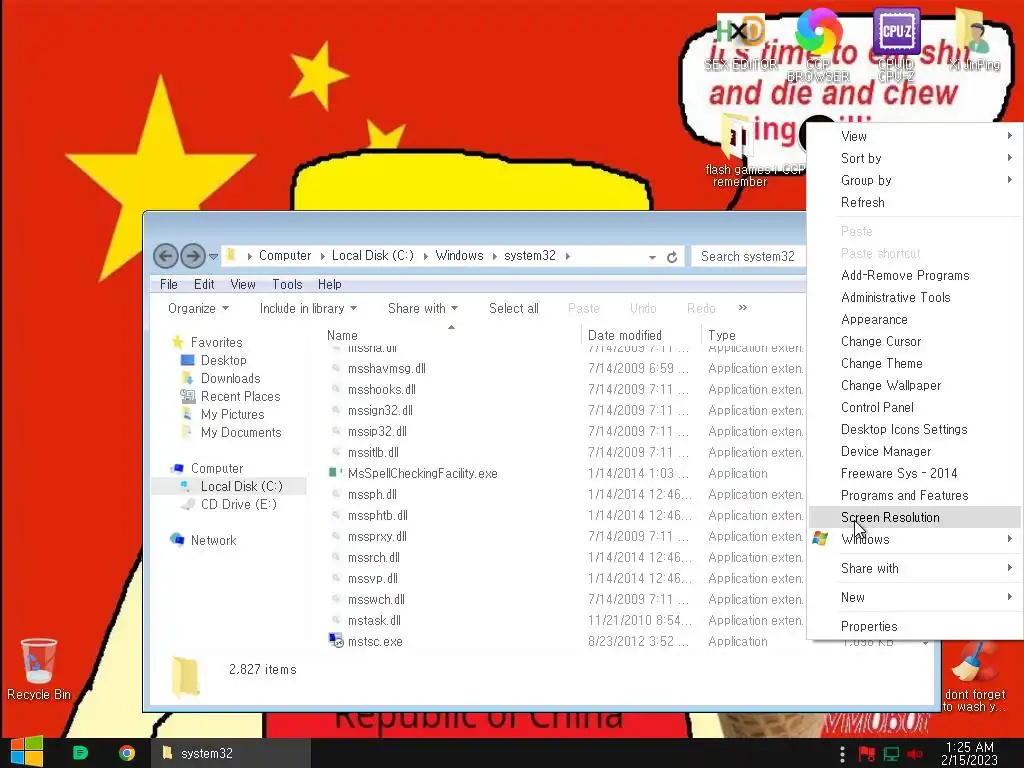Select CD Drive (E:) in the sidebar

pyautogui.click(x=238, y=504)
